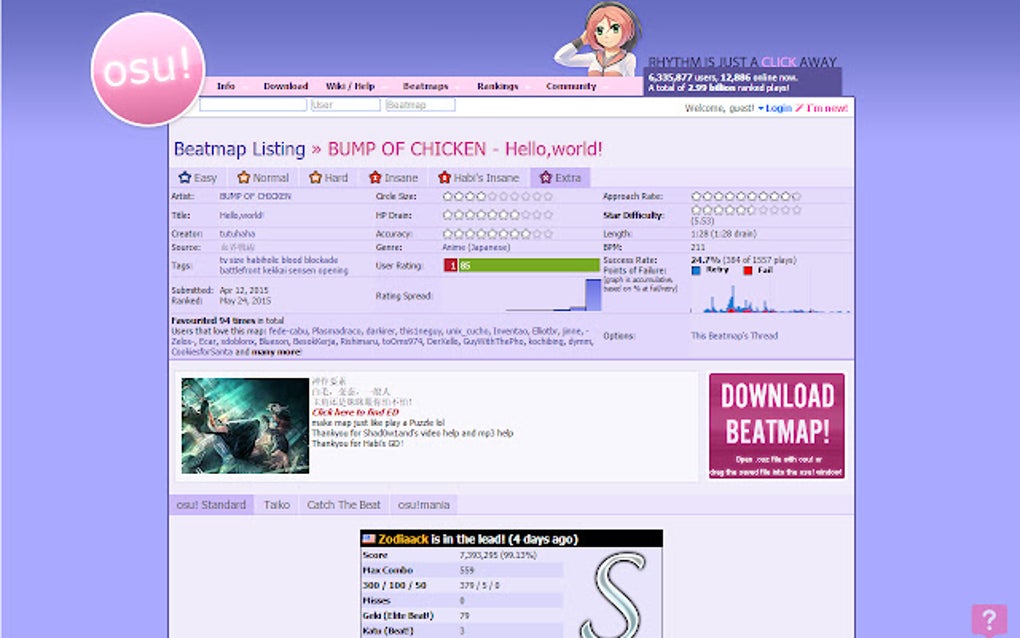Open the Download menu
The image size is (1020, 638).
(x=286, y=86)
